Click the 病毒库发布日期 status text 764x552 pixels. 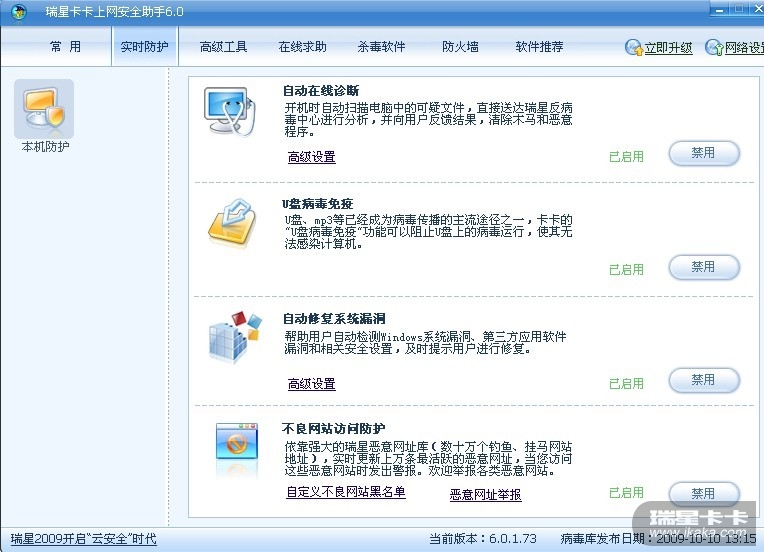tap(658, 539)
